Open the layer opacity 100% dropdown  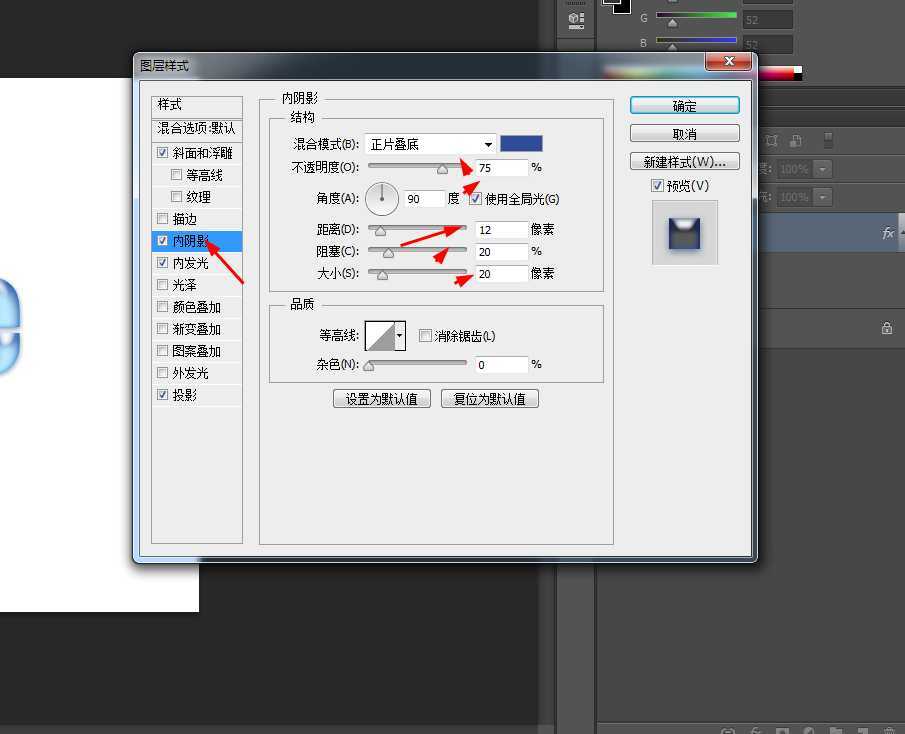pos(824,169)
